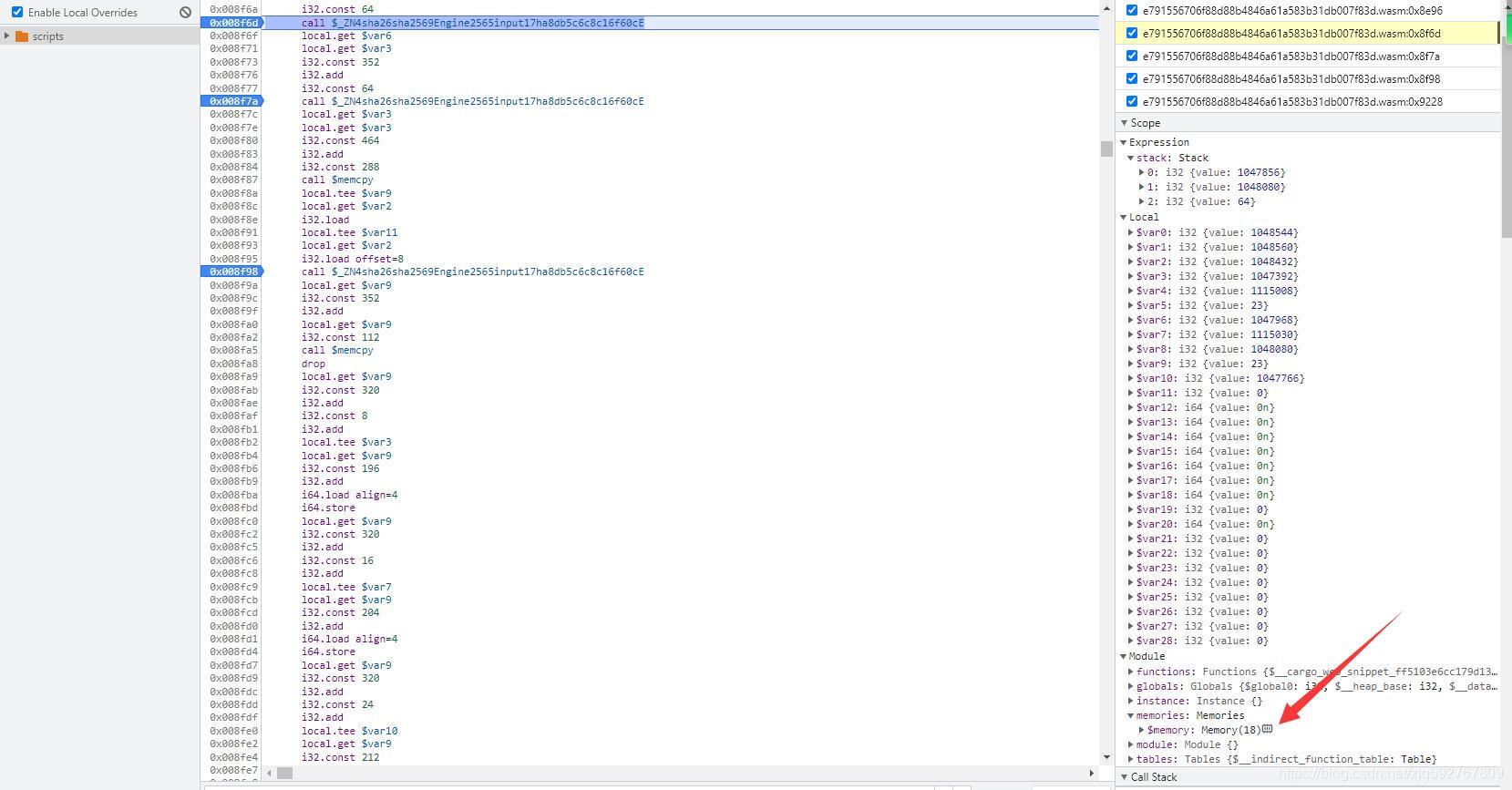The height and width of the screenshot is (790, 1512).
Task: Click breakpoint entry wasm:0x8f7a text
Action: coord(1291,56)
